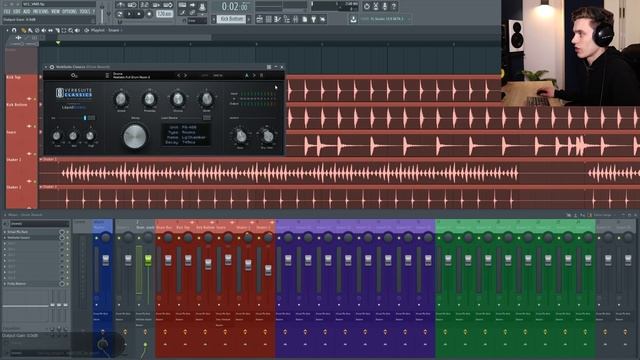Click the Shaker 2 mixer track fader
Image resolution: width=640 pixels, height=360 pixels.
coord(268,270)
